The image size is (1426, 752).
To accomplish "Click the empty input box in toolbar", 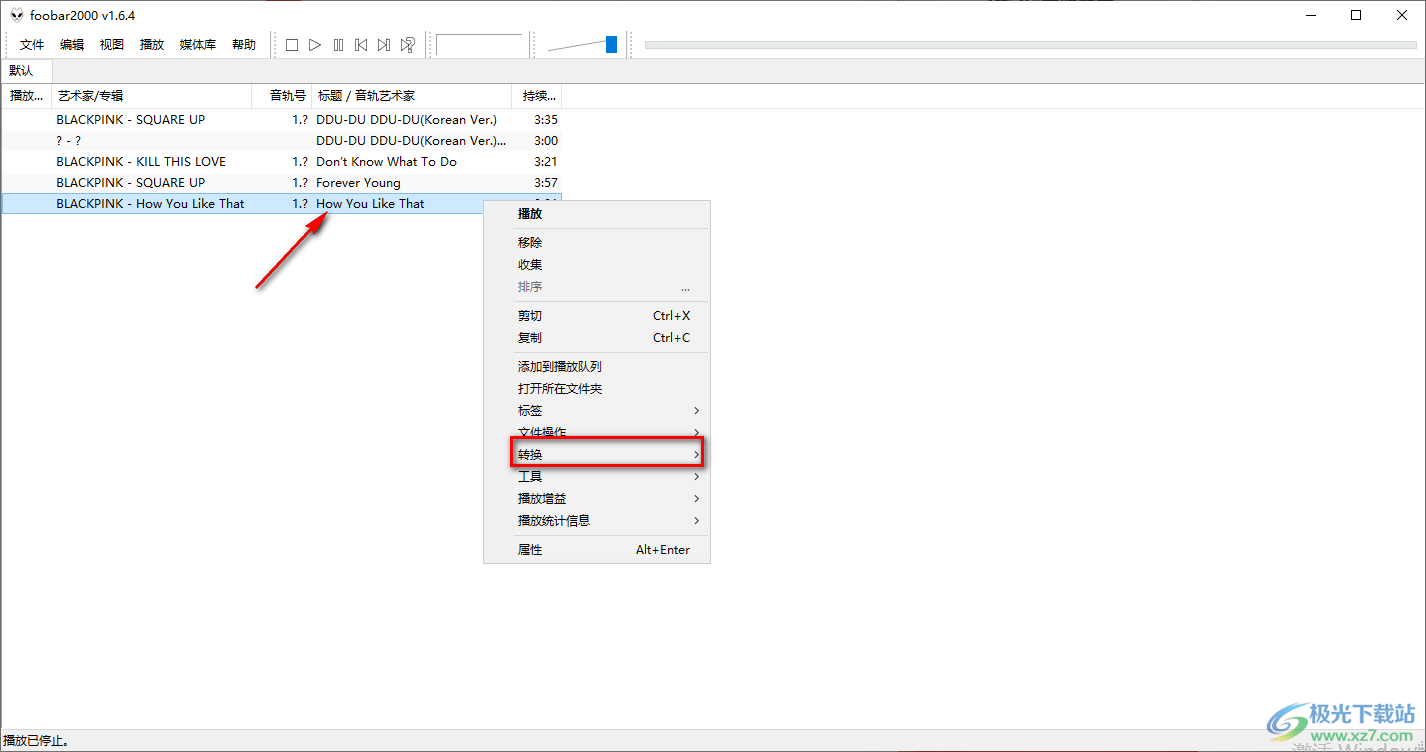I will click(480, 45).
